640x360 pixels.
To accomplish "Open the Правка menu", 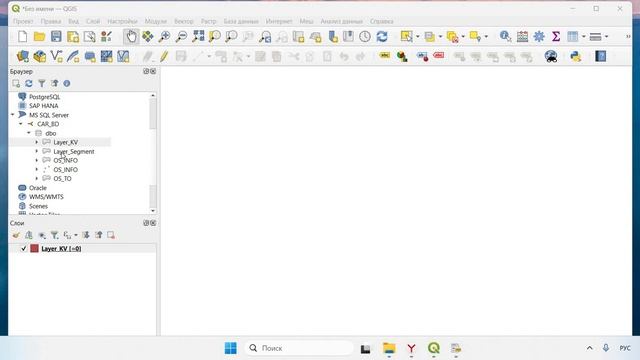I will point(51,21).
